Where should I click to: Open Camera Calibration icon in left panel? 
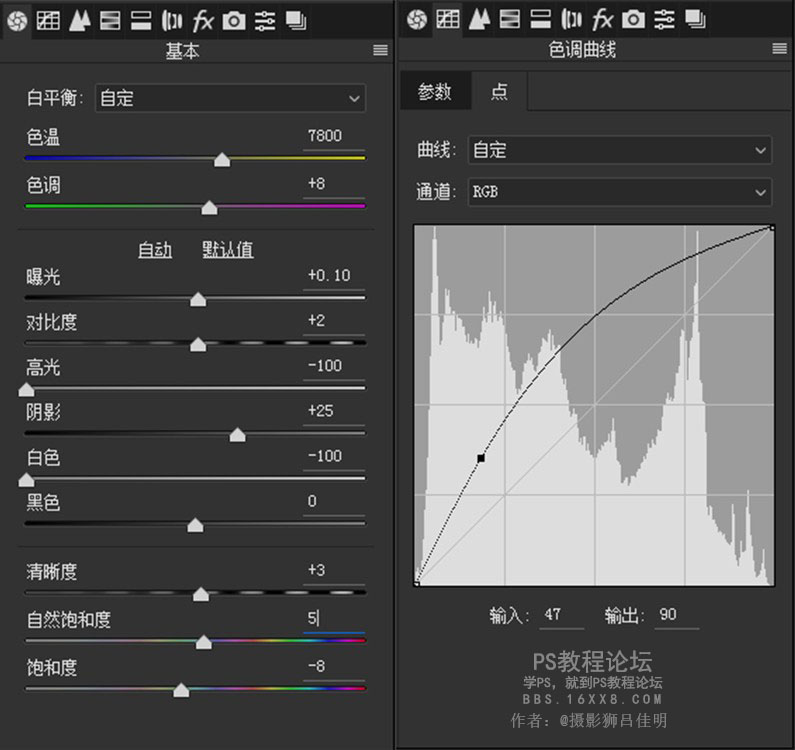point(234,21)
